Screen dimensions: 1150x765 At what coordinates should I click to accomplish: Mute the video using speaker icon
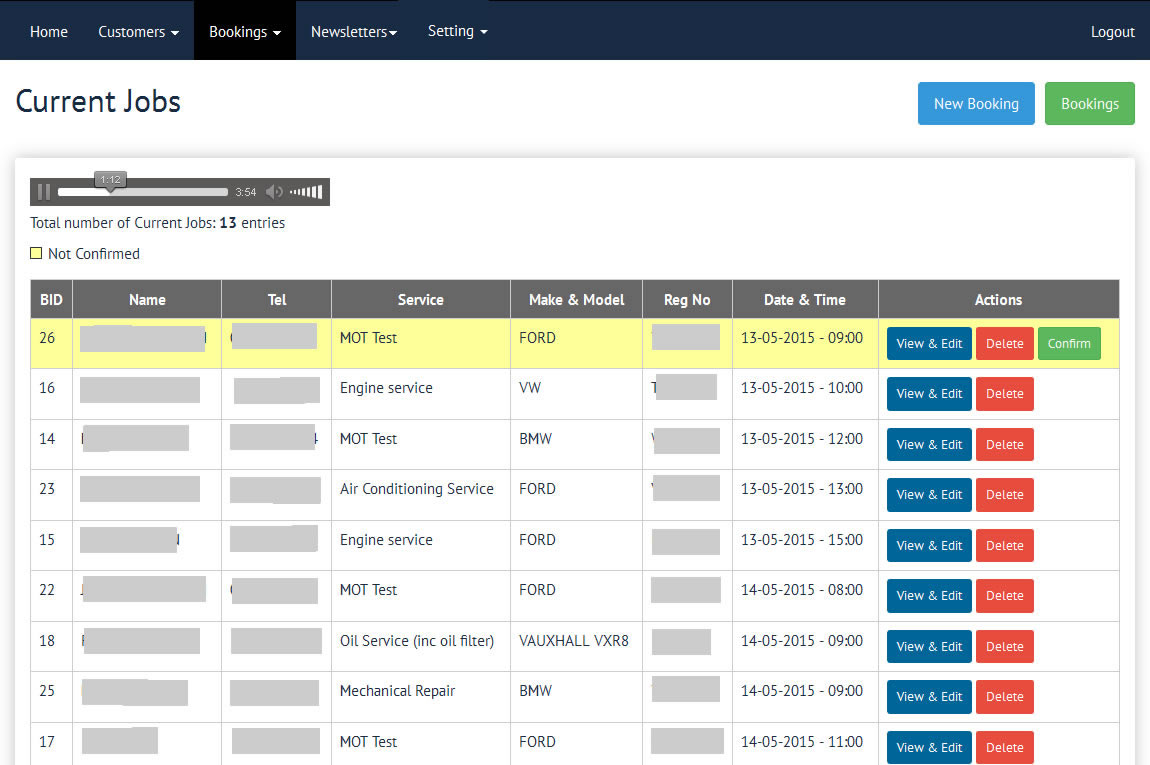(274, 192)
